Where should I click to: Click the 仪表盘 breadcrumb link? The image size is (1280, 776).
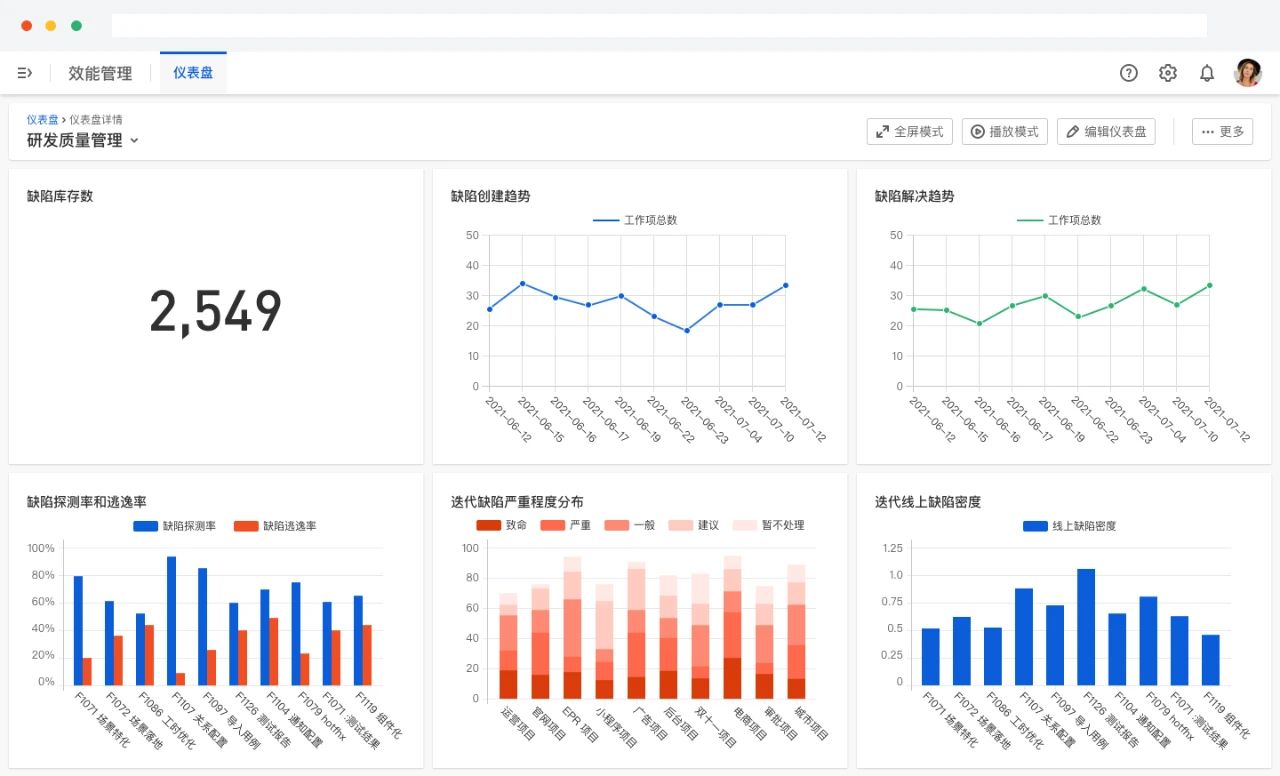click(42, 119)
